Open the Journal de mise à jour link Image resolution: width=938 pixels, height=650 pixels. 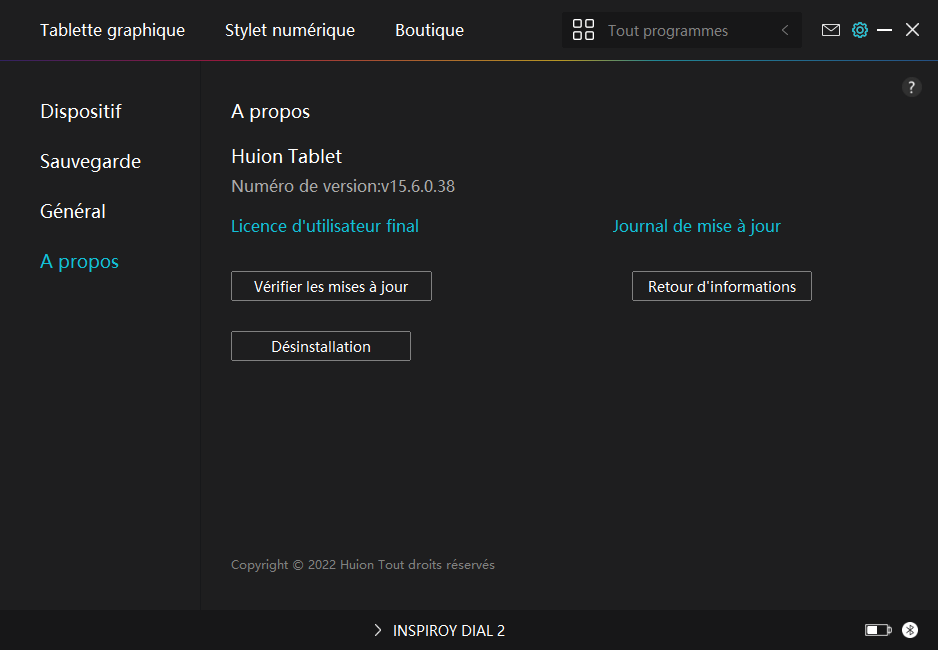coord(697,226)
